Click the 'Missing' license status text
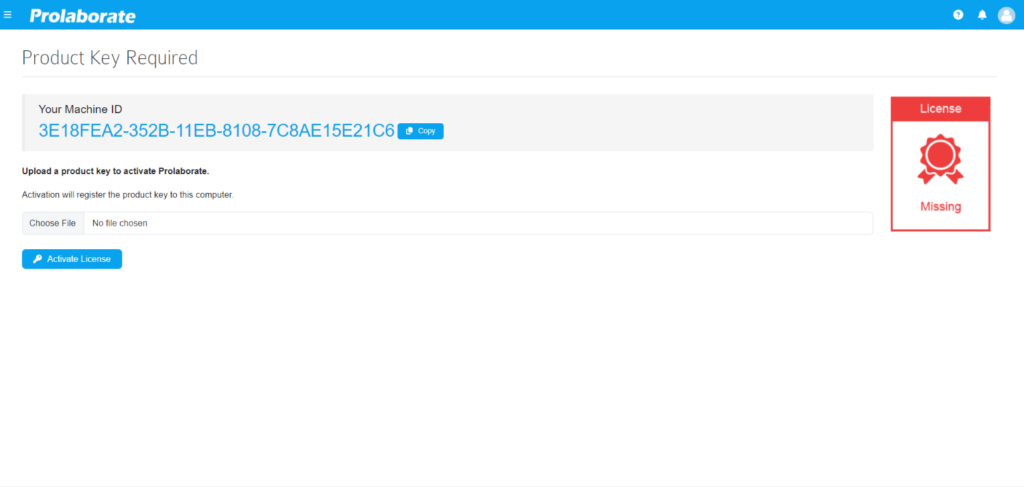Screen dimensions: 1024x487 (940, 207)
